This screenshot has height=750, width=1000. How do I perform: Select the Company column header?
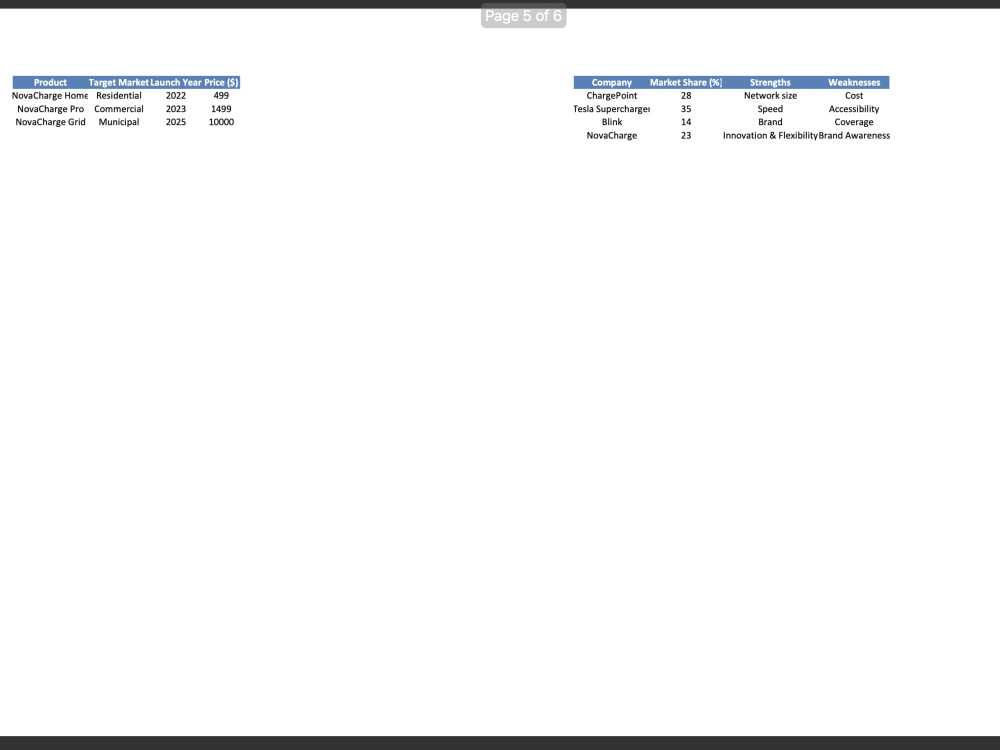click(612, 82)
